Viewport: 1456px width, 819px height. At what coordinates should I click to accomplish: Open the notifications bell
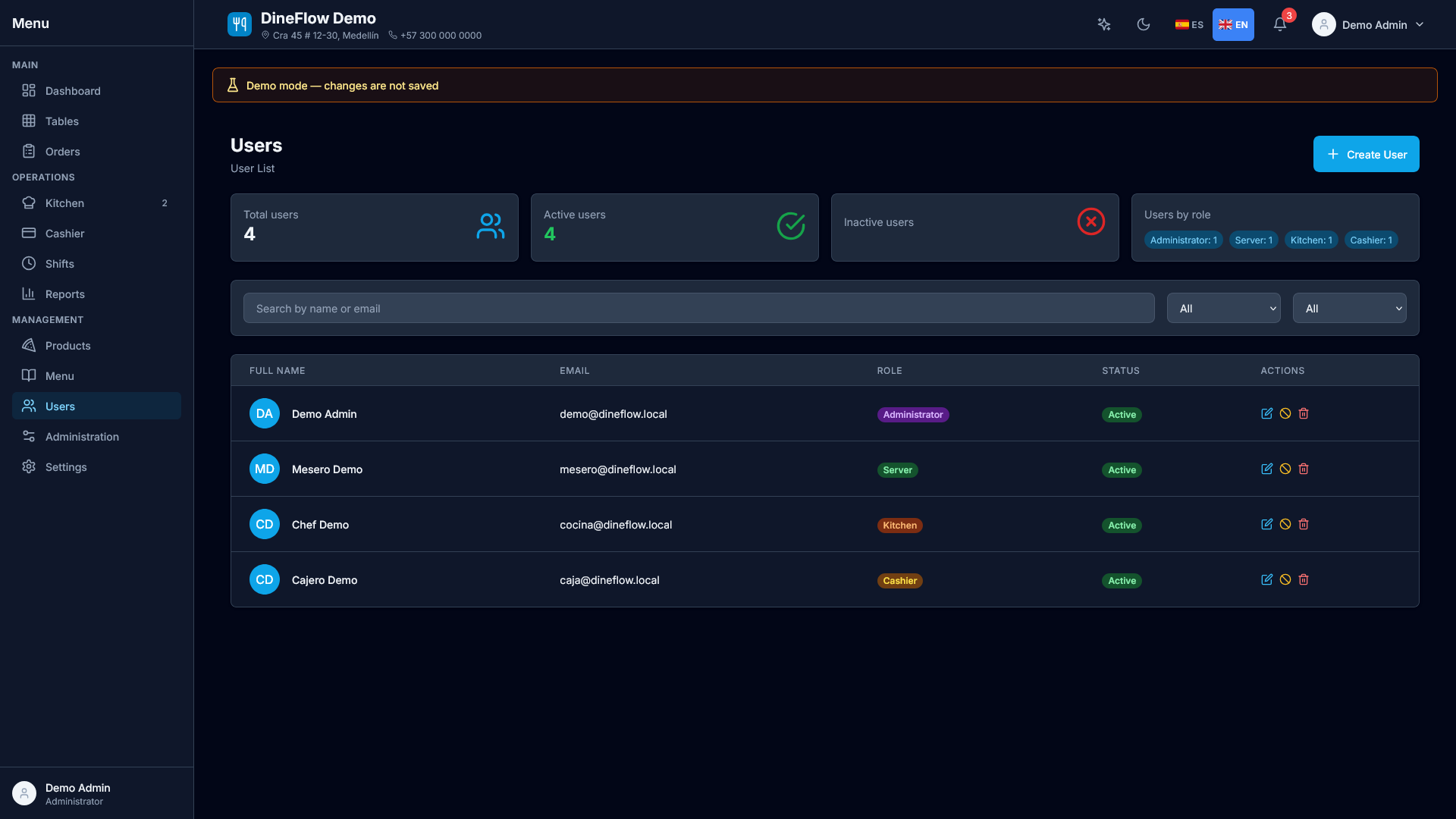[1280, 24]
